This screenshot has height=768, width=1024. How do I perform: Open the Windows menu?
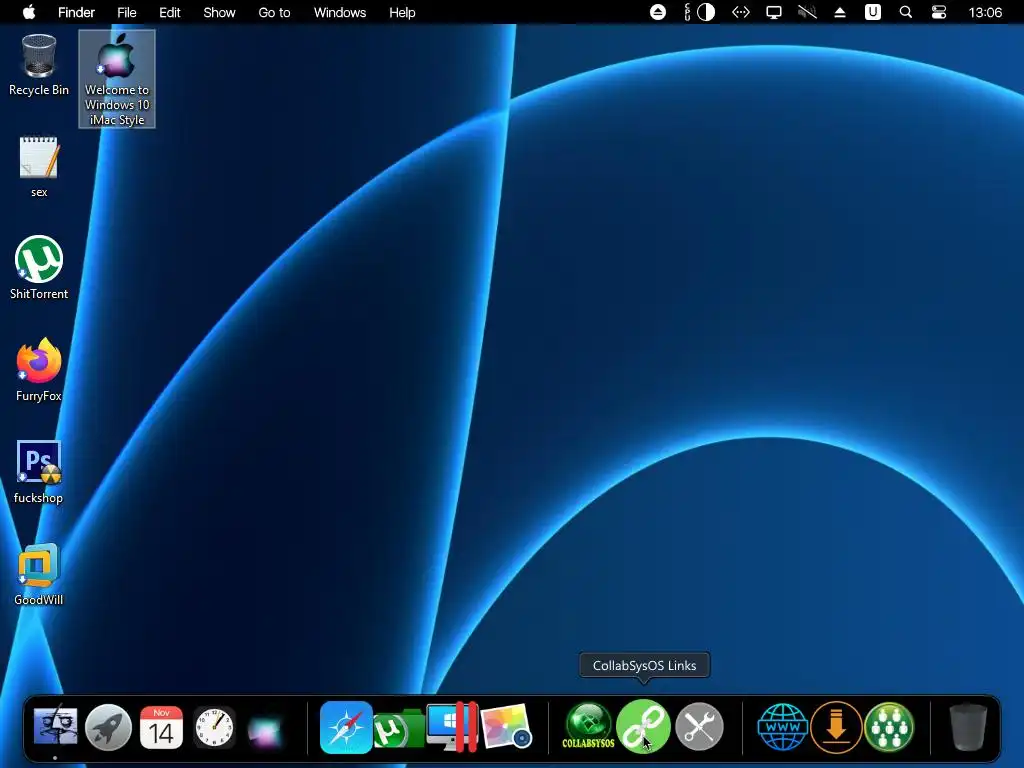pos(340,12)
